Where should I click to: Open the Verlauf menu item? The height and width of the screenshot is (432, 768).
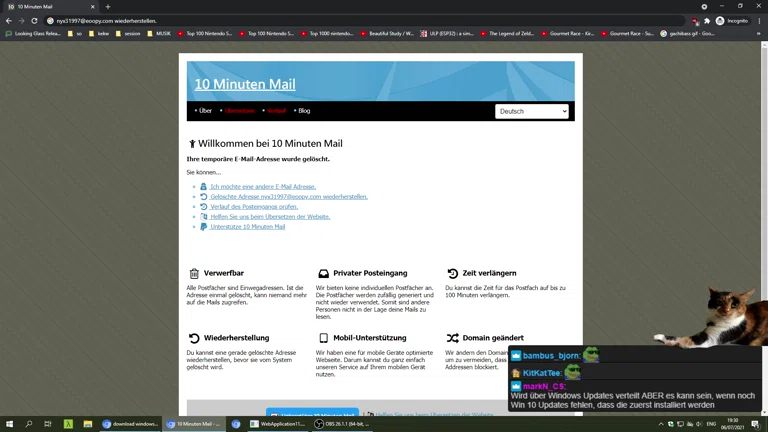pyautogui.click(x=276, y=111)
